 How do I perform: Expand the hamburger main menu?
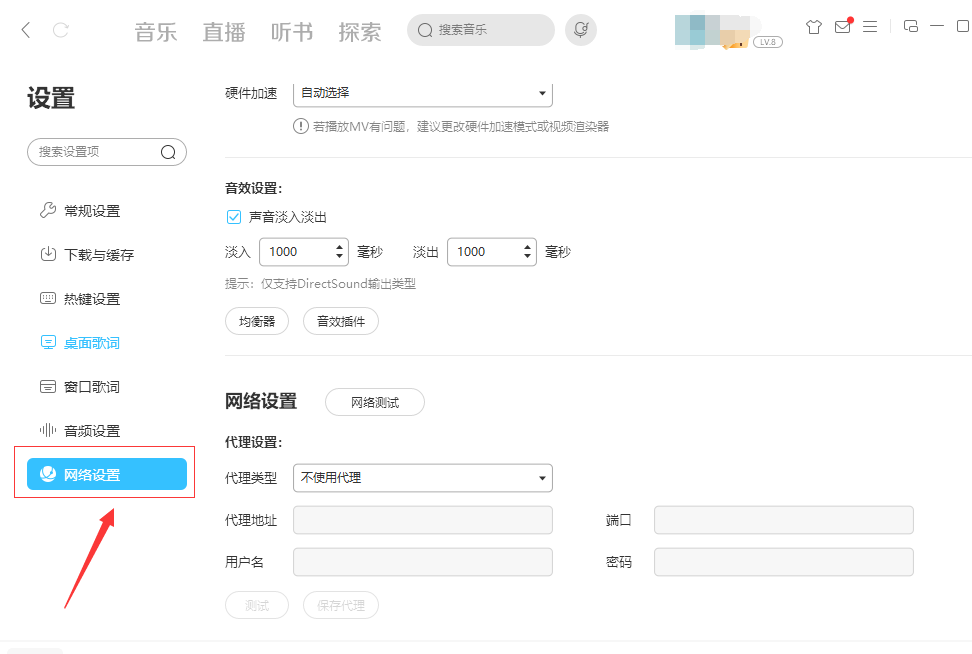pyautogui.click(x=870, y=26)
